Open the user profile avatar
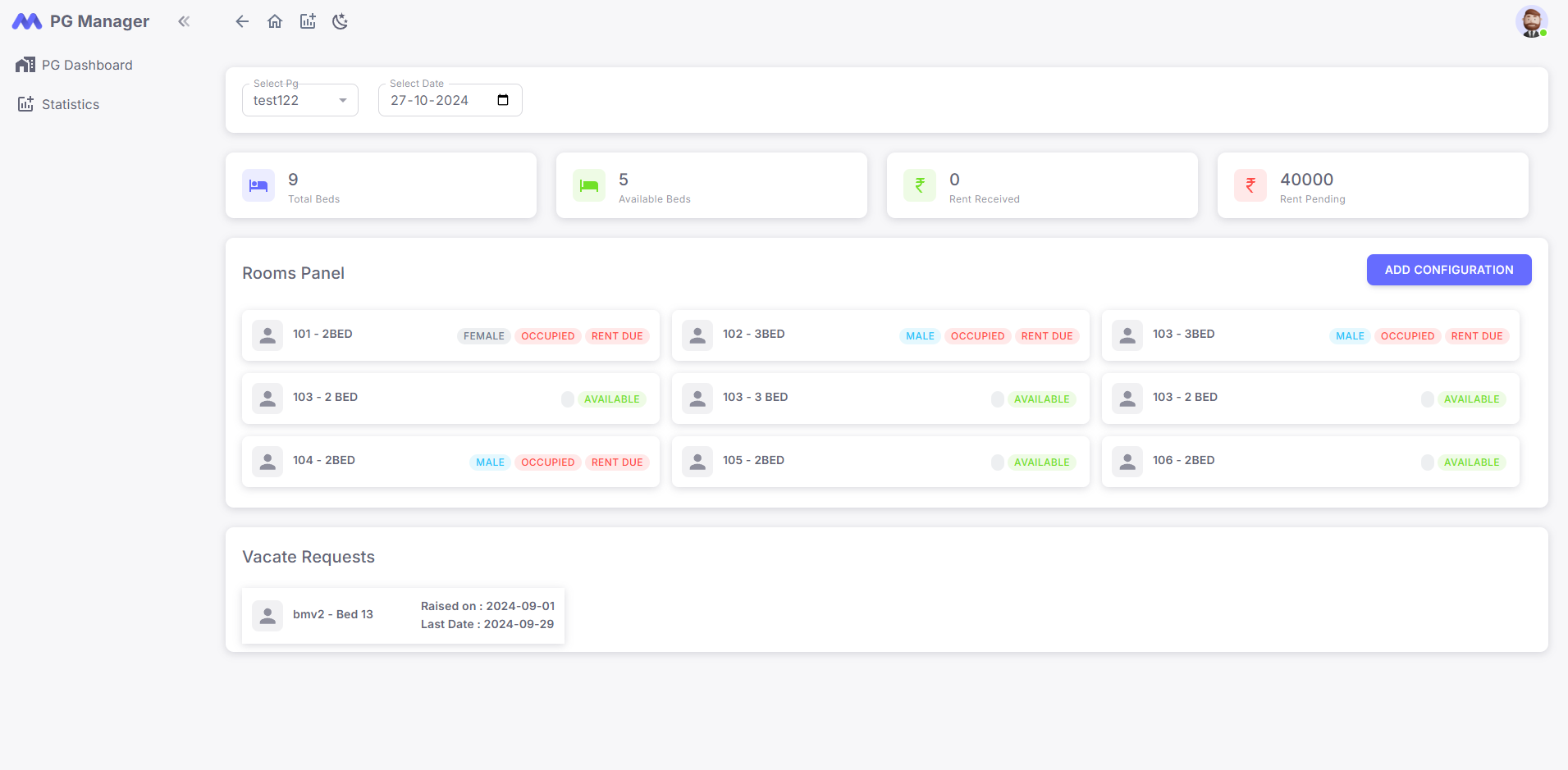Viewport: 1568px width, 770px height. click(1530, 22)
